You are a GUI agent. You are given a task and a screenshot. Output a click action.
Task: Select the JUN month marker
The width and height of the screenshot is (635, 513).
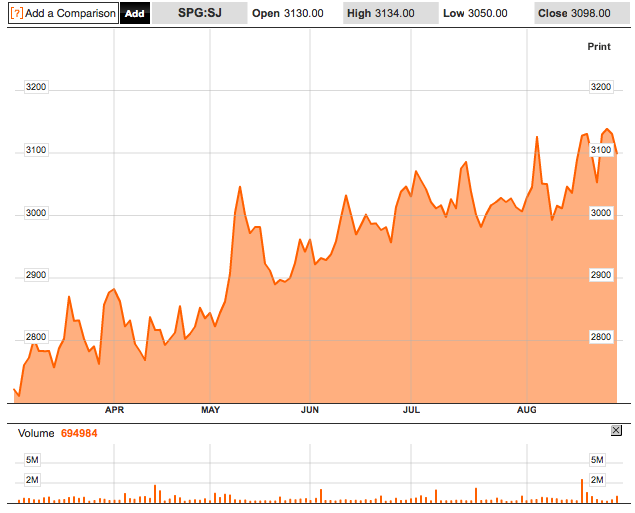point(310,410)
